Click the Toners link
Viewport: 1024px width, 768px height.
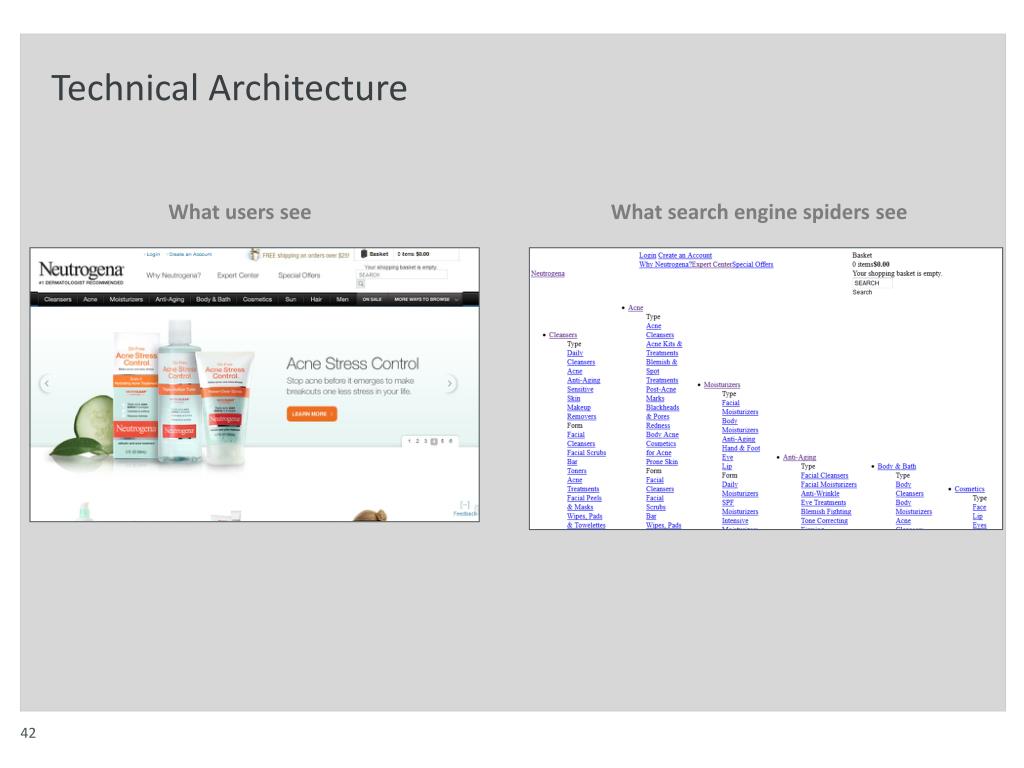(x=577, y=471)
